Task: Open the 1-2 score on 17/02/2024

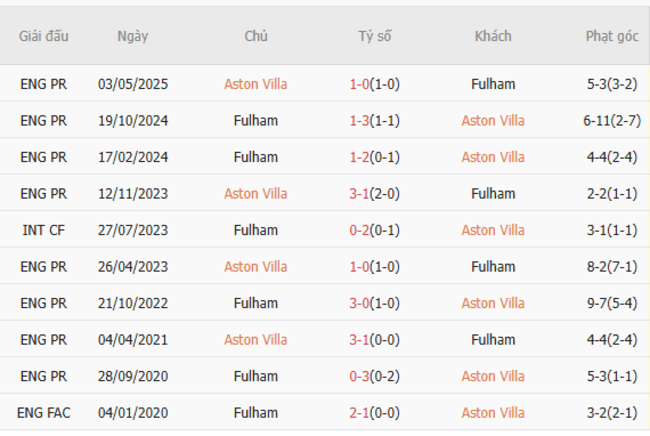Action: [x=360, y=157]
